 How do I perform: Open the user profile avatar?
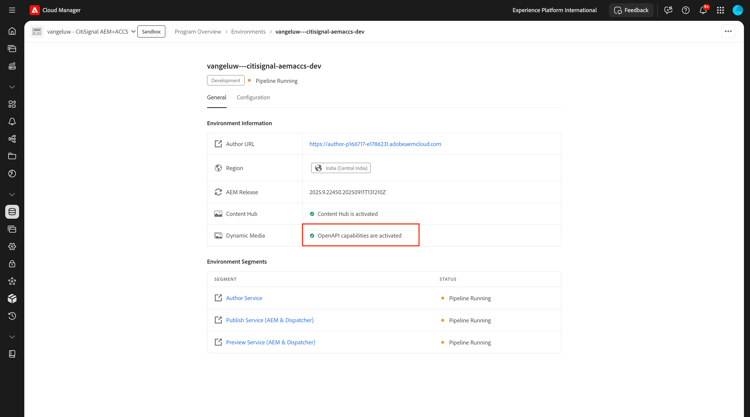point(738,10)
